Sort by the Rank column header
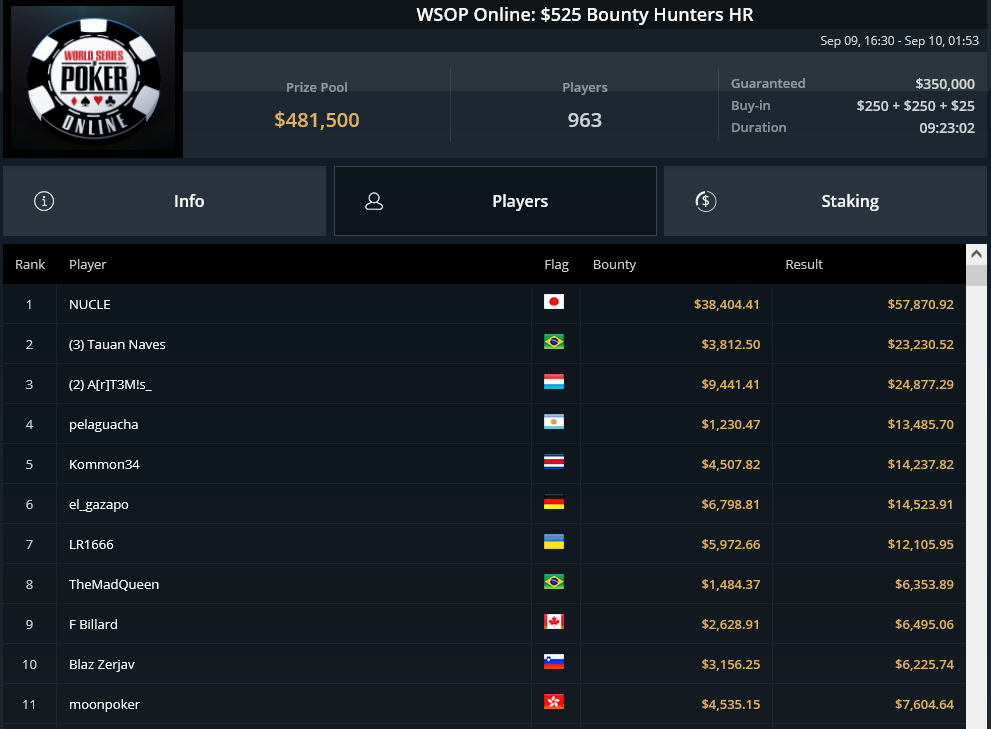The width and height of the screenshot is (991, 729). click(30, 264)
